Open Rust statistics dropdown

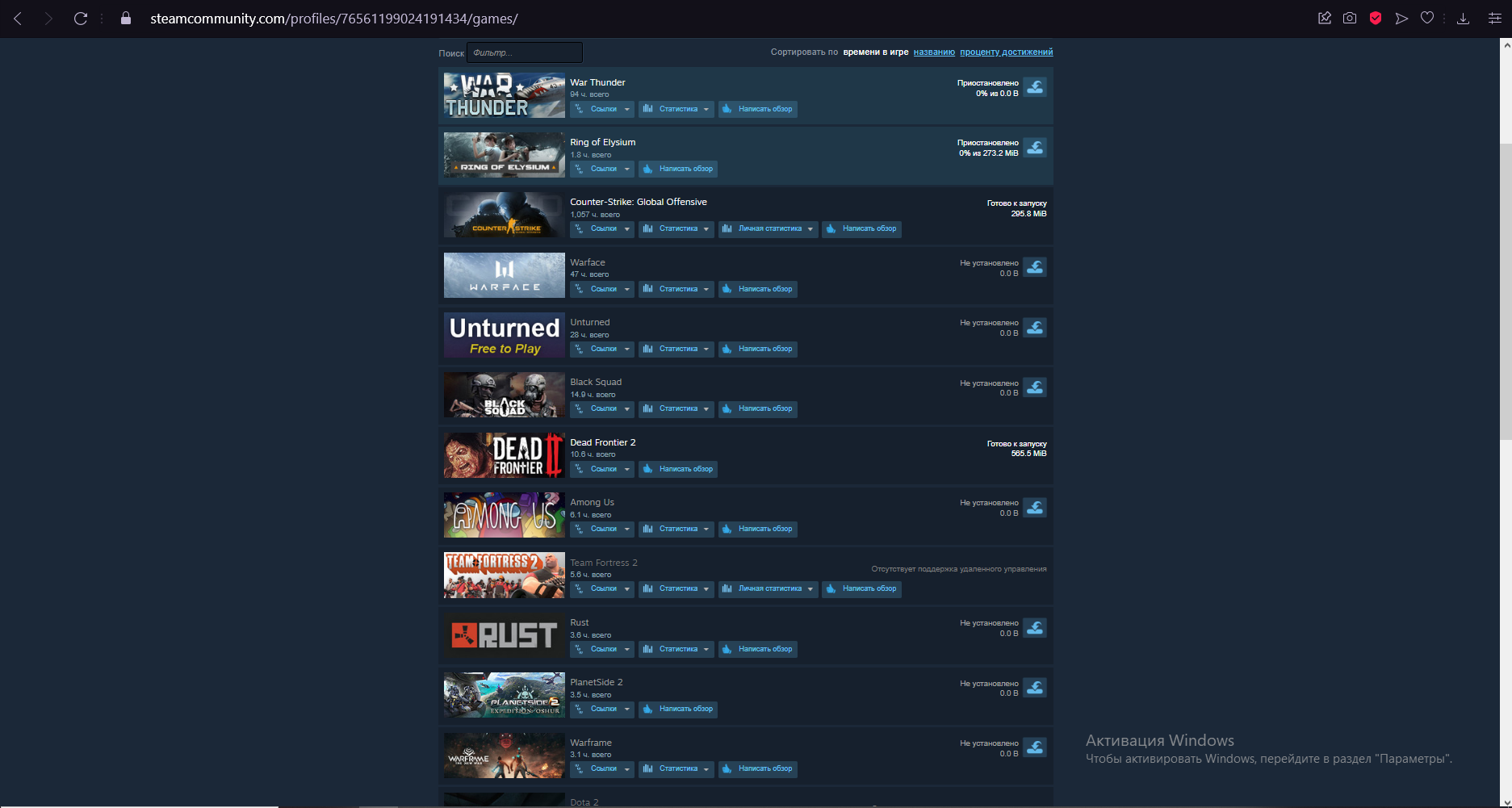point(676,649)
